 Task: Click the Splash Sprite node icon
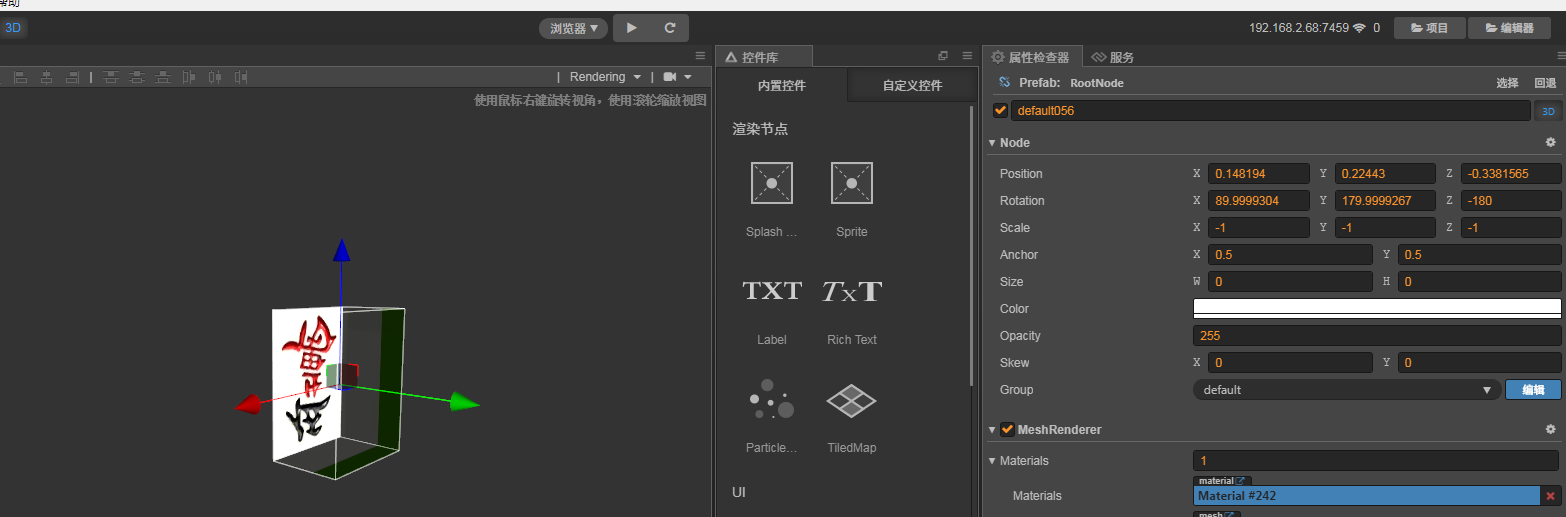tap(772, 184)
